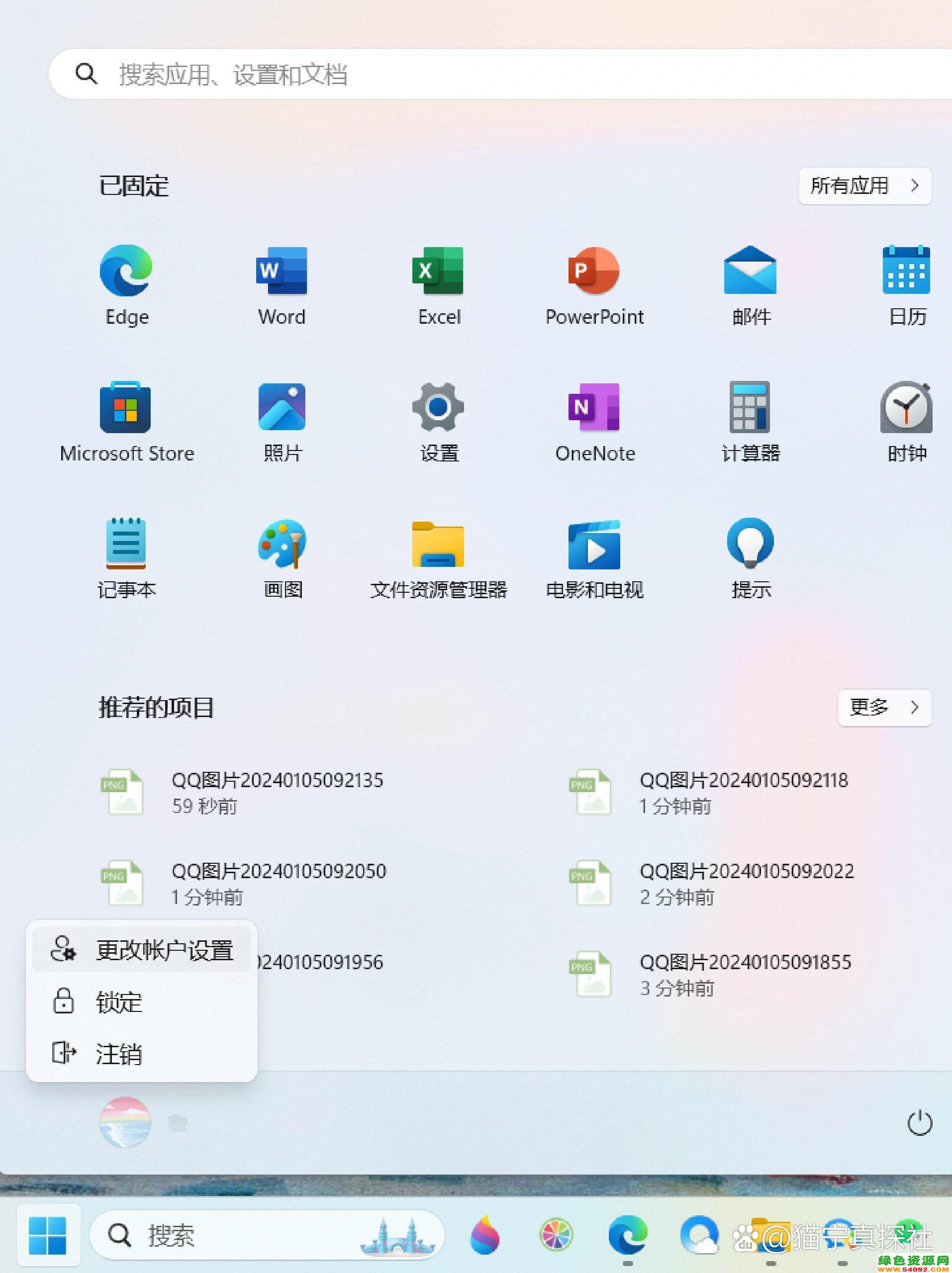This screenshot has width=952, height=1273.
Task: Open the Edge browser pinned app
Action: [127, 285]
